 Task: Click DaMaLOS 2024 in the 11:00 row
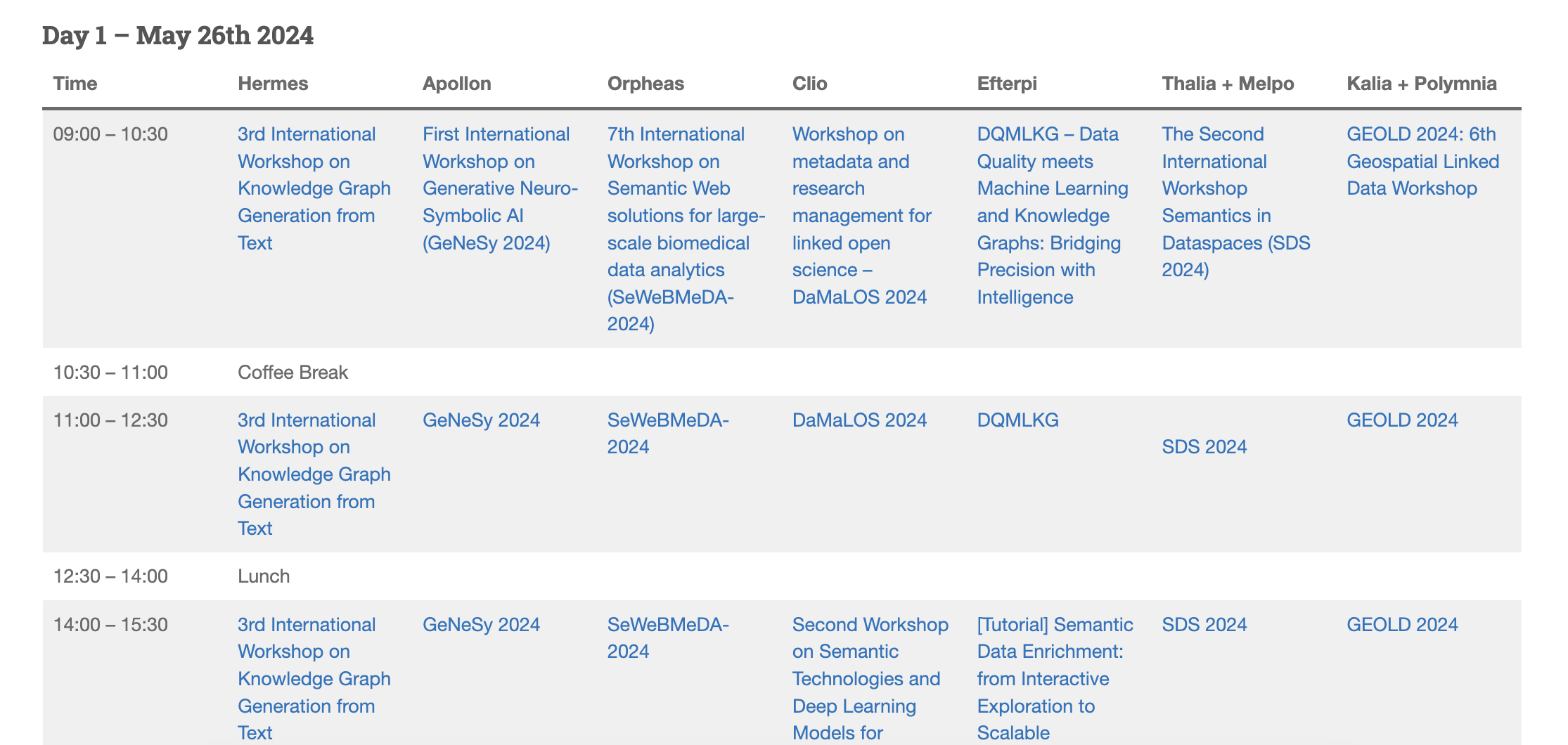click(x=859, y=420)
